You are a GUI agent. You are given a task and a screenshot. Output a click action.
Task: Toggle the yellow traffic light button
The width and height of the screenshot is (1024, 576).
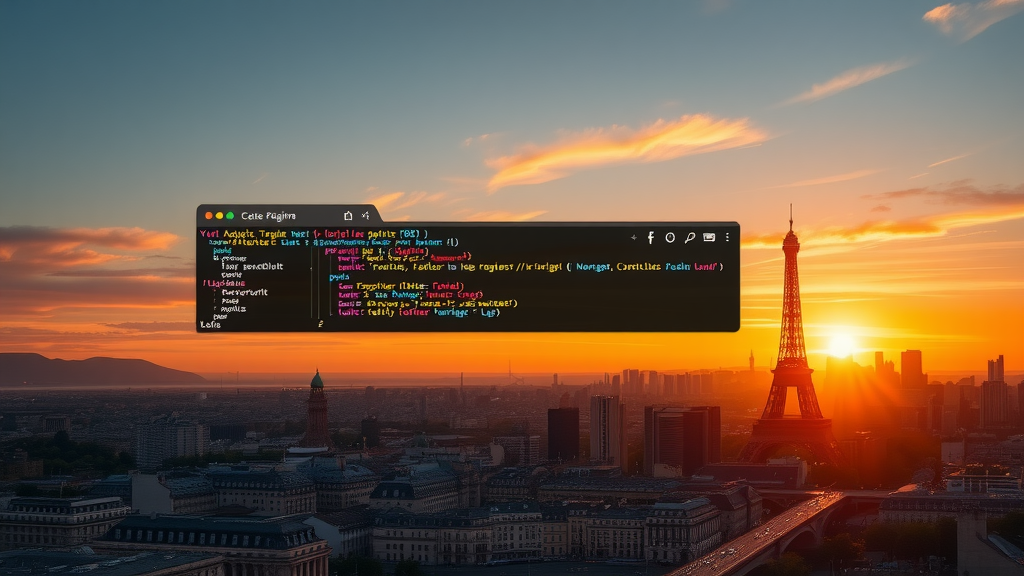click(x=220, y=216)
